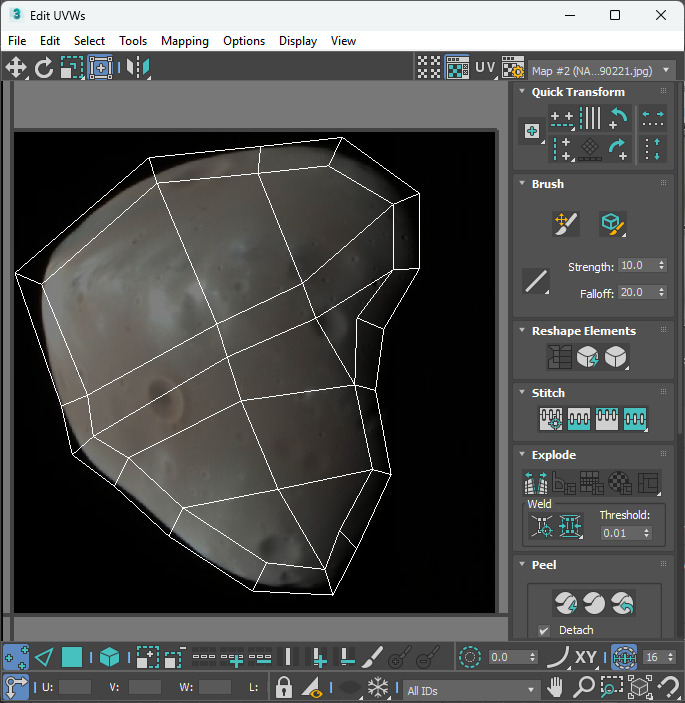Screen dimensions: 685x703
Task: Click the Relax custom icon
Action: pos(616,357)
